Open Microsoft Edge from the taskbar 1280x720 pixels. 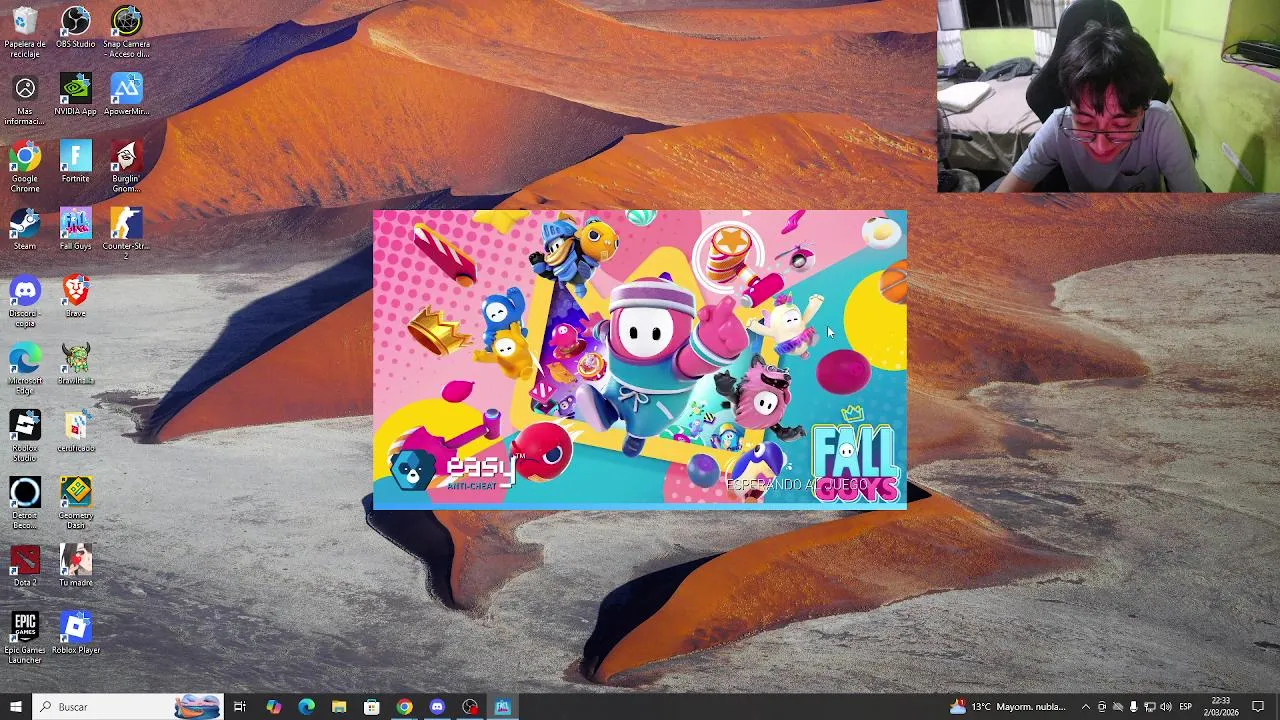pos(306,707)
